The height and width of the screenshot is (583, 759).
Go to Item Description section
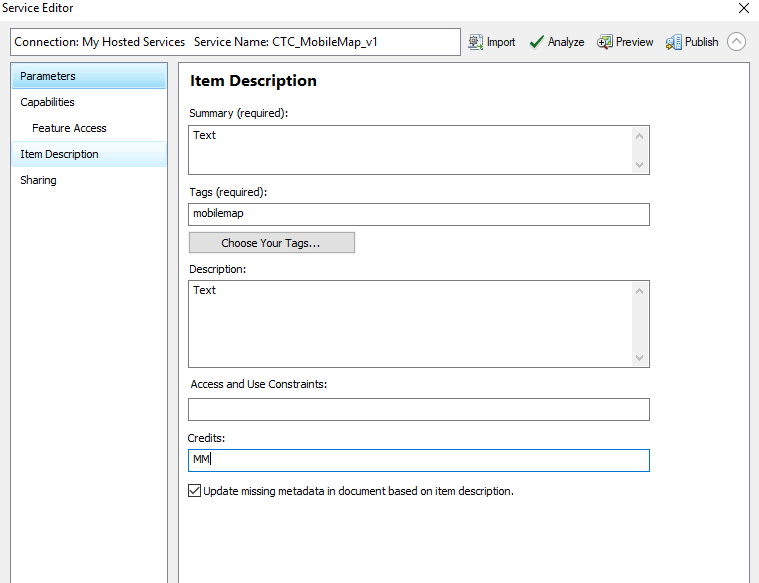tap(59, 154)
